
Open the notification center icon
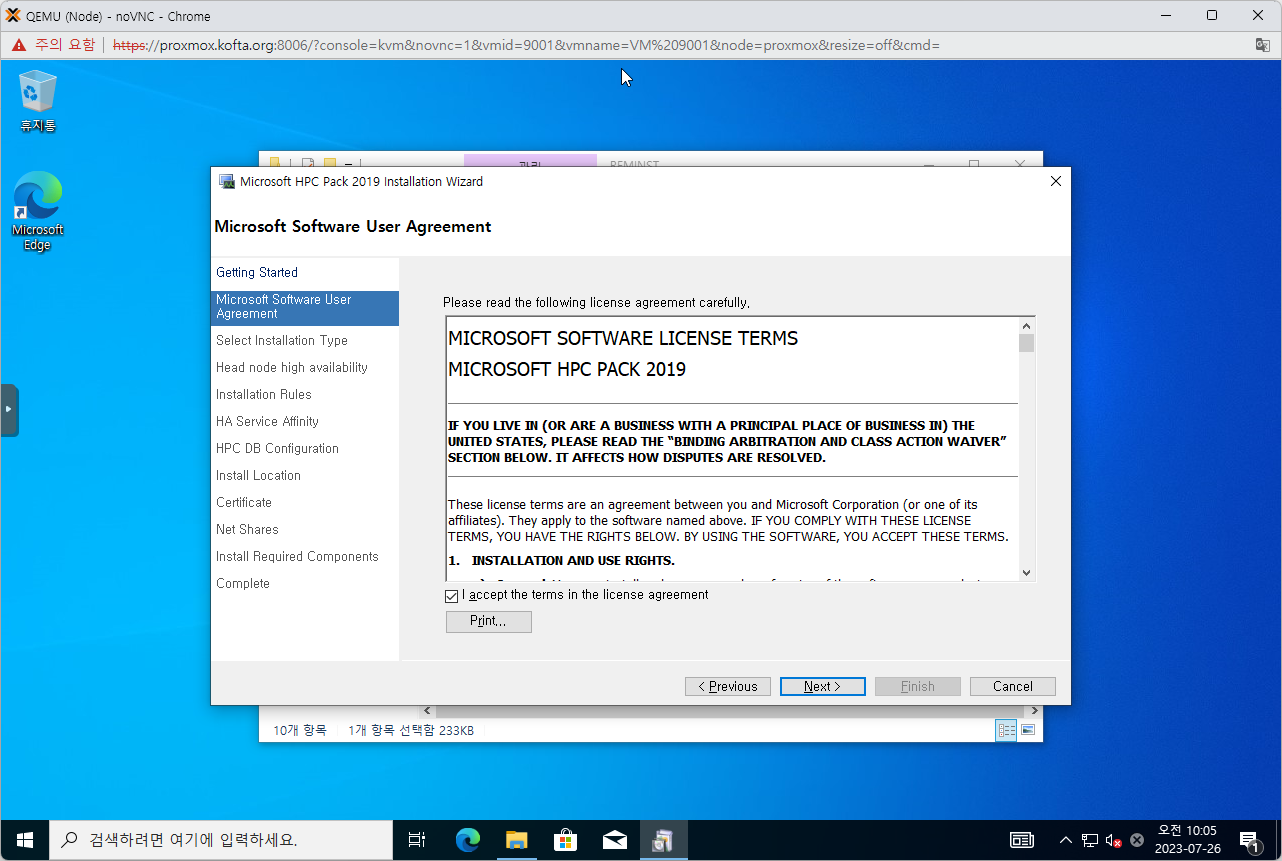click(x=1249, y=840)
